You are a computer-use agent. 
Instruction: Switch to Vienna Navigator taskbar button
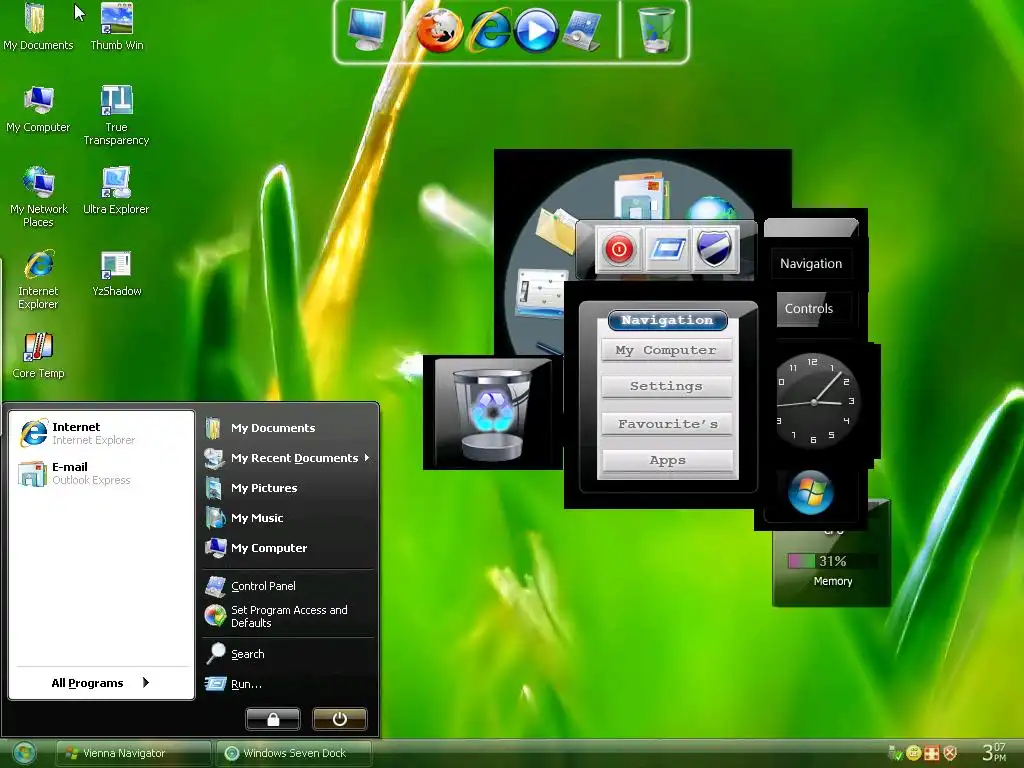133,753
